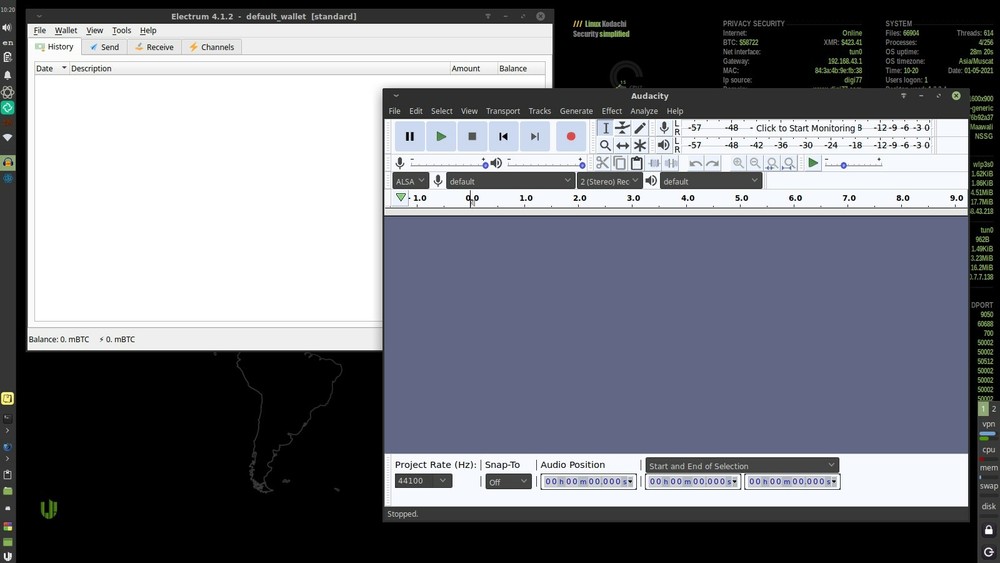Toggle the timeline pinned play head triangle
Image resolution: width=1000 pixels, height=563 pixels.
tap(400, 198)
